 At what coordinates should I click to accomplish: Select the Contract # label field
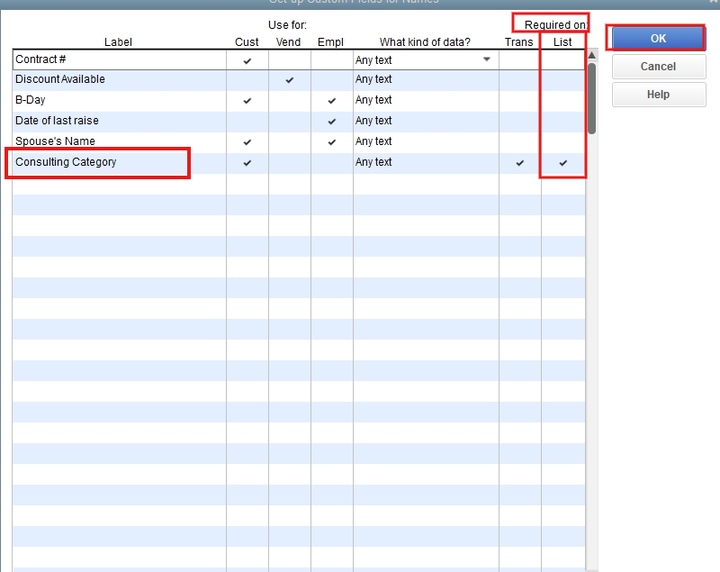tap(119, 60)
